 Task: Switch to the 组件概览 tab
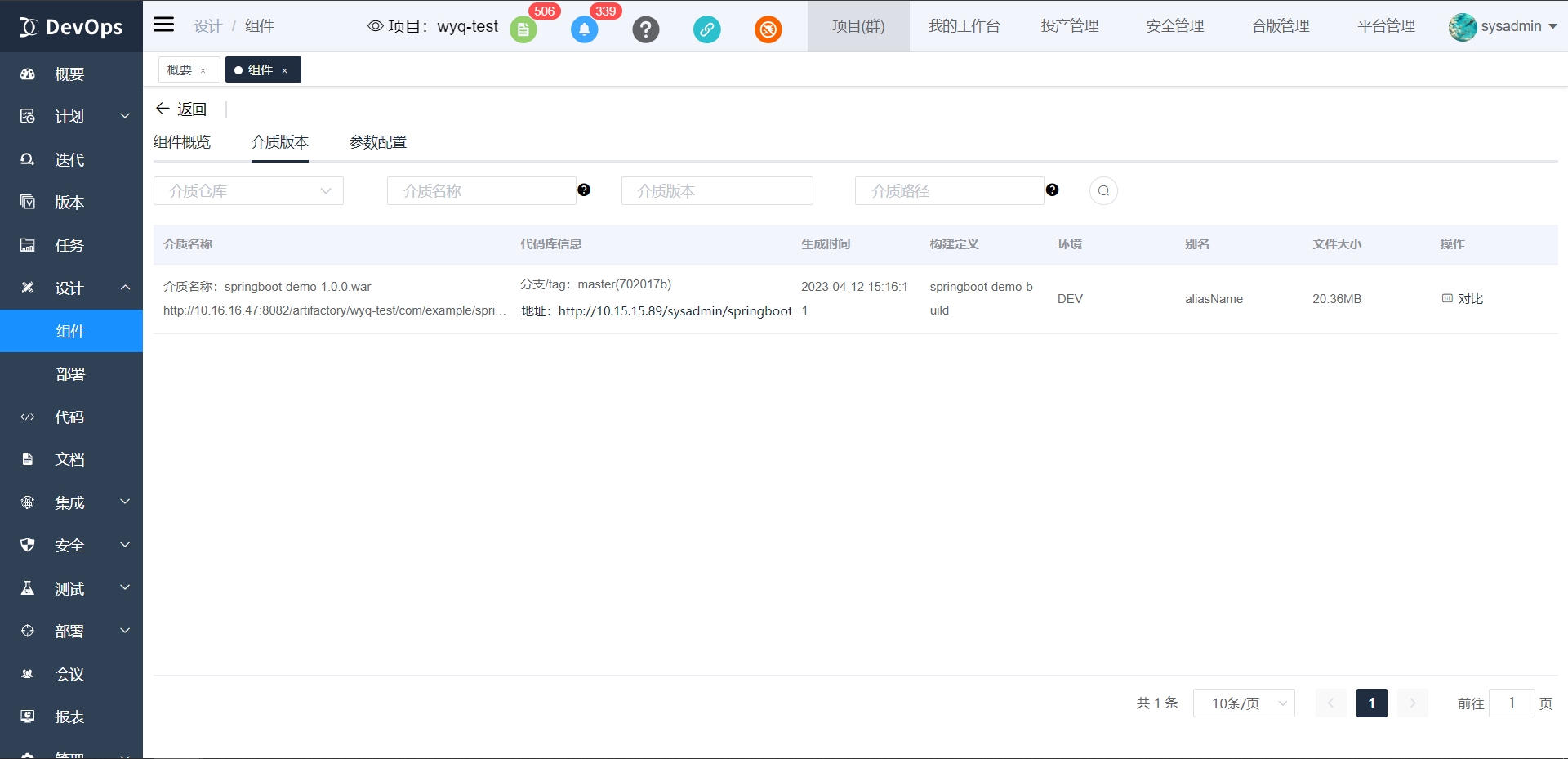pos(182,142)
